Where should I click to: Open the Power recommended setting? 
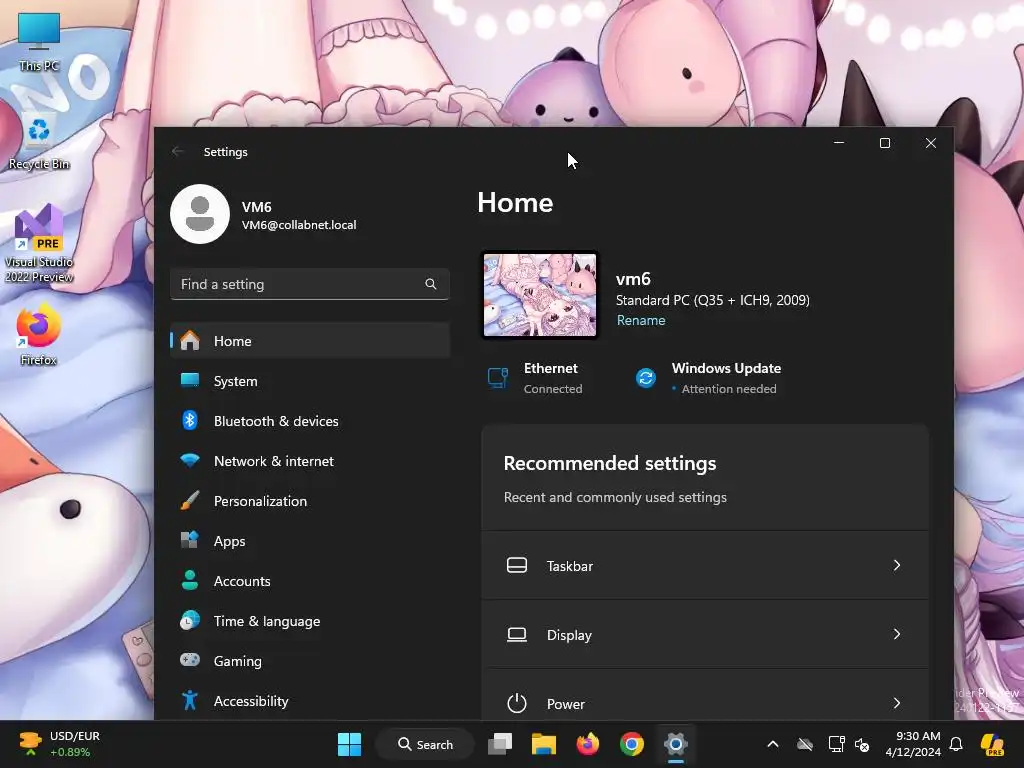[x=705, y=695]
